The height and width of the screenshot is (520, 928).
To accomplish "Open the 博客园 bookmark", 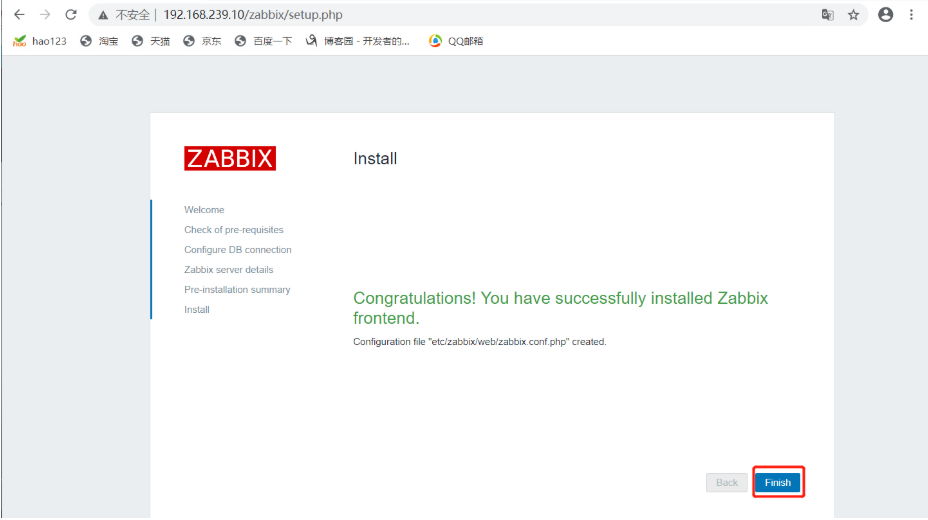I will click(x=357, y=41).
